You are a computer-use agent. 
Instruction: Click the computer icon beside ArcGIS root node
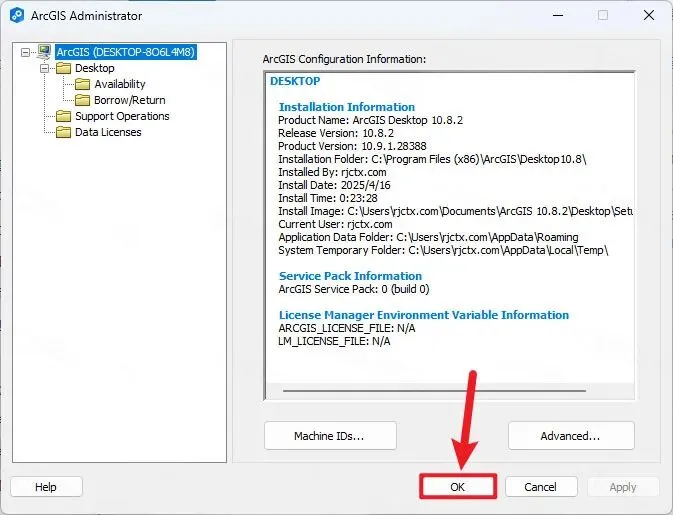click(43, 52)
